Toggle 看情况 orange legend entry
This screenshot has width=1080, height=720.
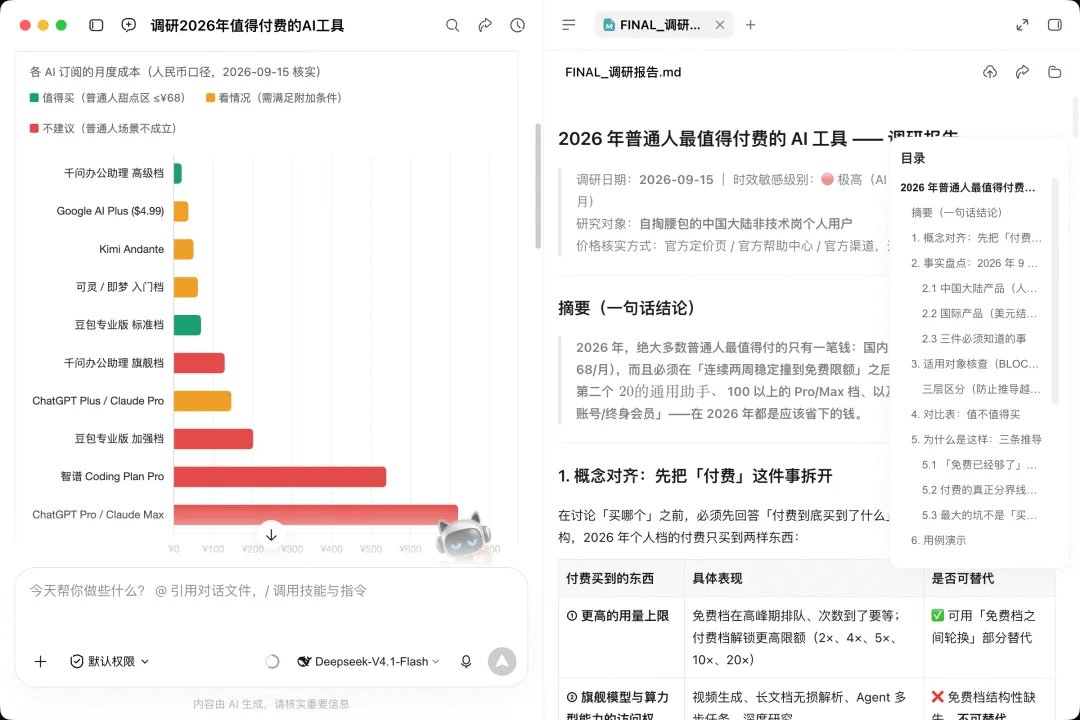(x=274, y=98)
